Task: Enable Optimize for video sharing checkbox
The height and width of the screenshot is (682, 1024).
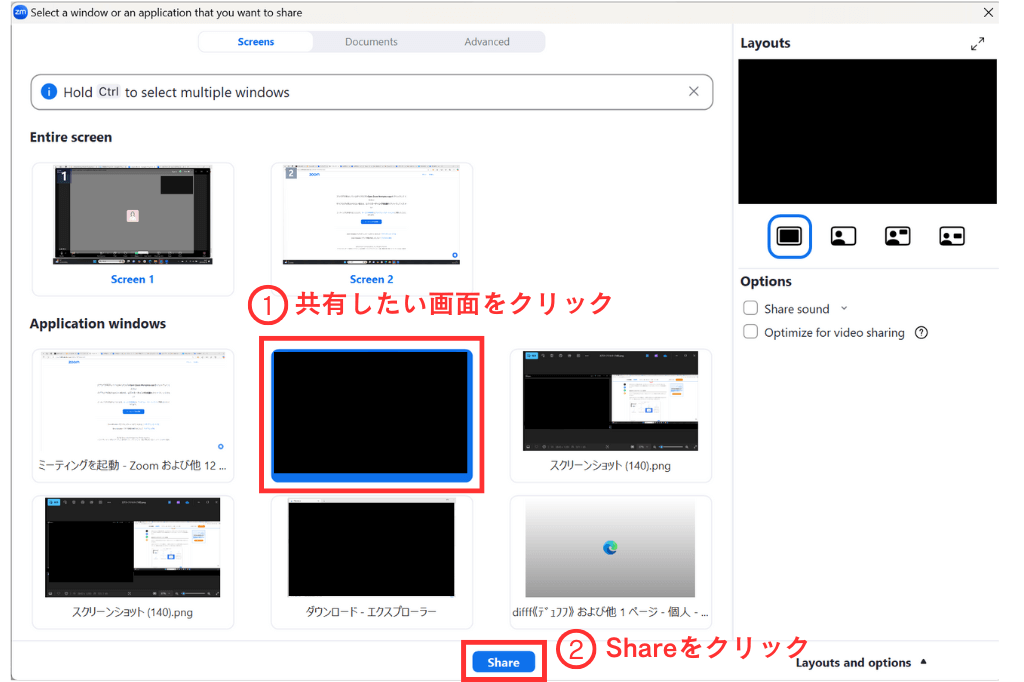Action: click(x=750, y=333)
